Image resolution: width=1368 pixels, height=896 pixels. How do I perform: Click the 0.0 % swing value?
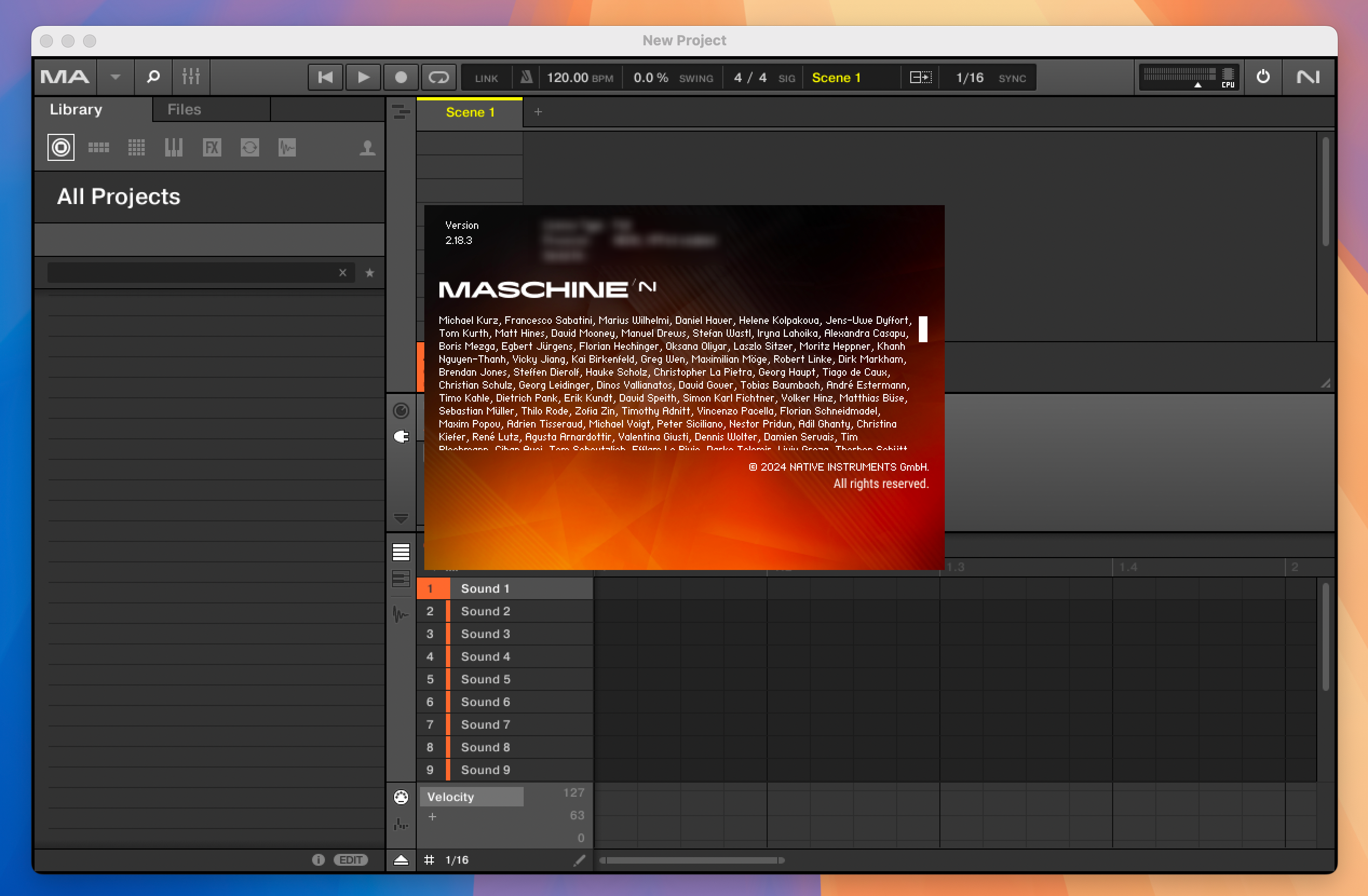click(x=650, y=78)
